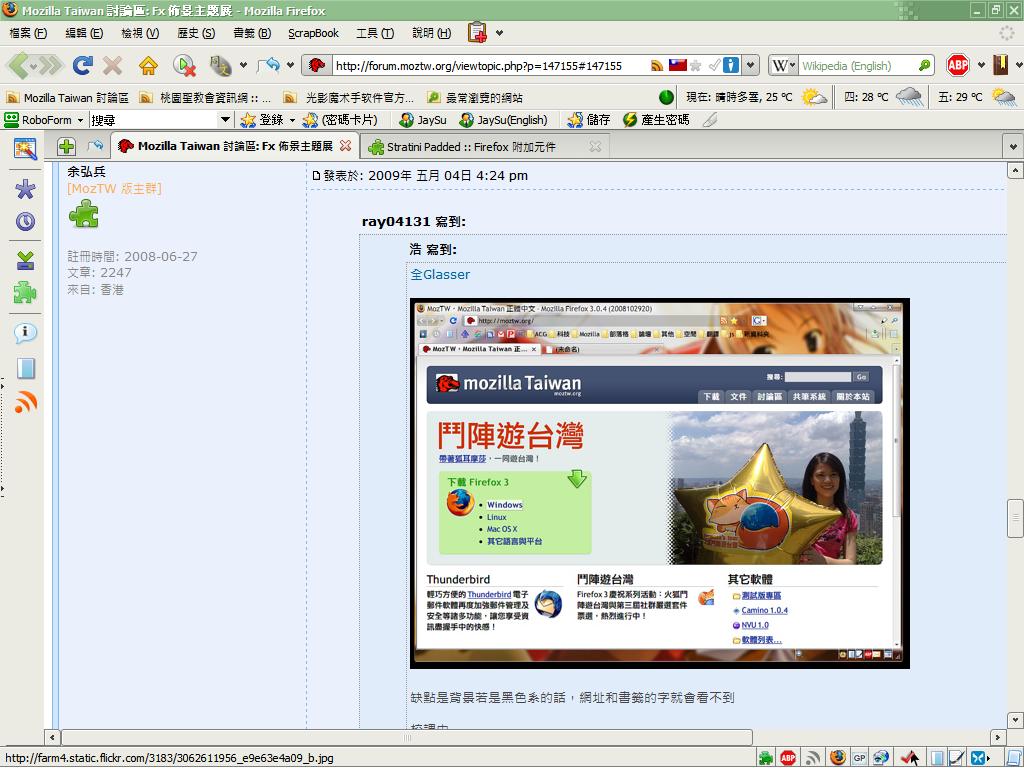
Task: Click the page info bubble sidebar icon
Action: point(25,333)
